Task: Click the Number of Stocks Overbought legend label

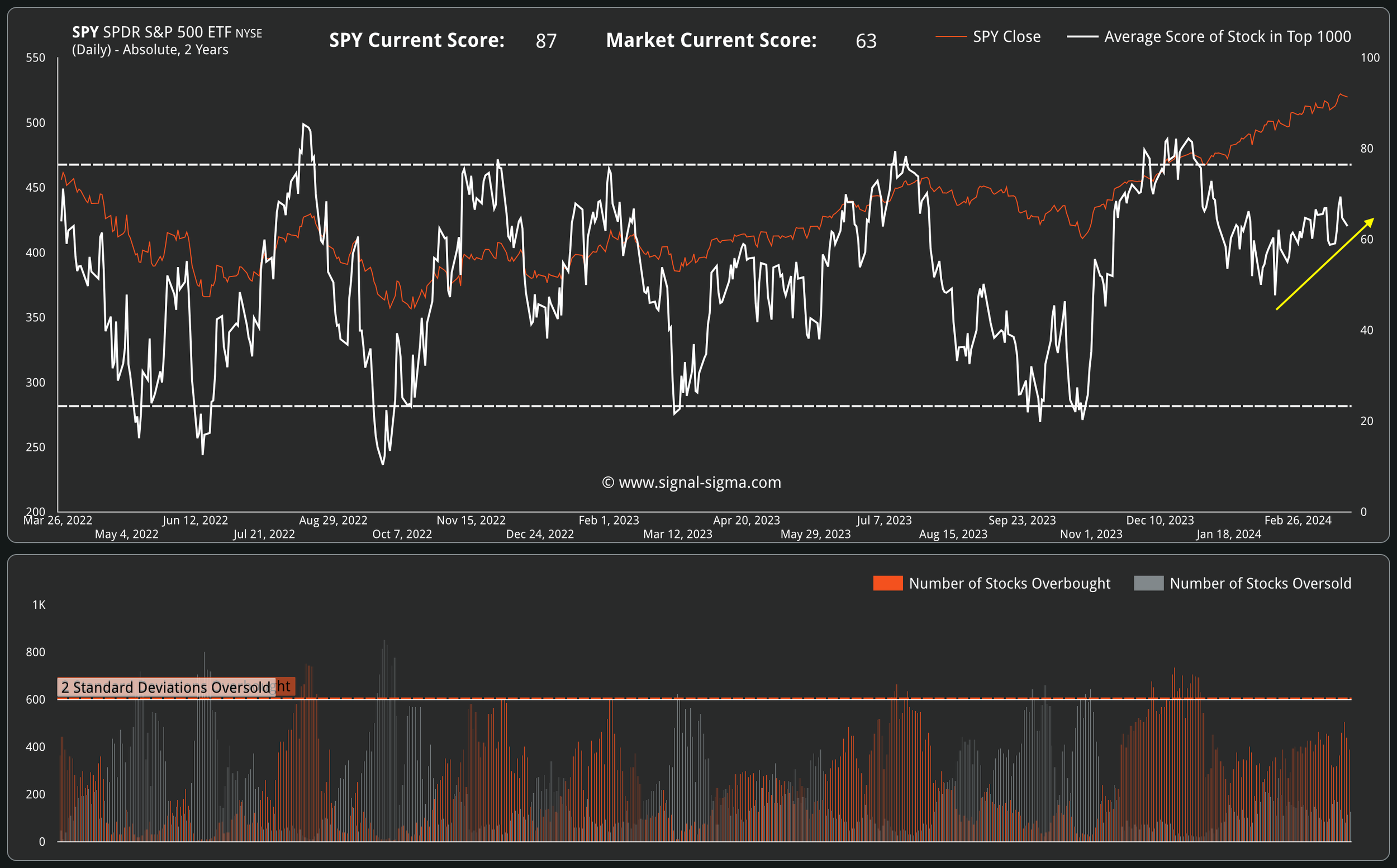Action: pyautogui.click(x=1009, y=583)
